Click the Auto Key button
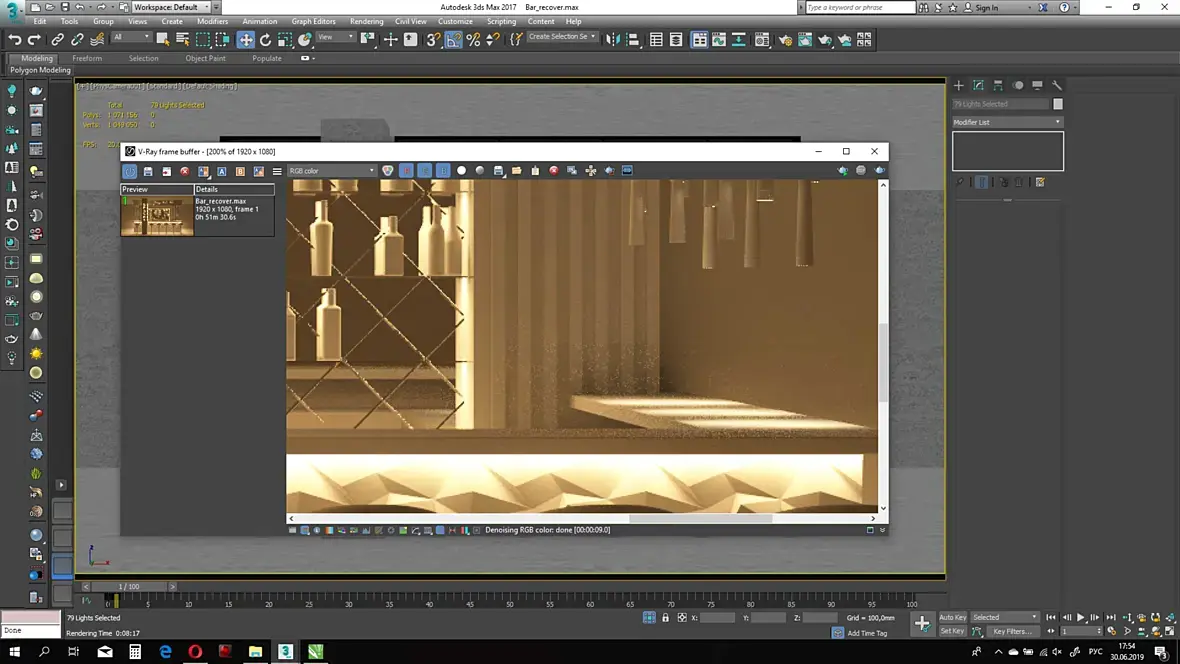Viewport: 1180px width, 664px height. point(952,617)
